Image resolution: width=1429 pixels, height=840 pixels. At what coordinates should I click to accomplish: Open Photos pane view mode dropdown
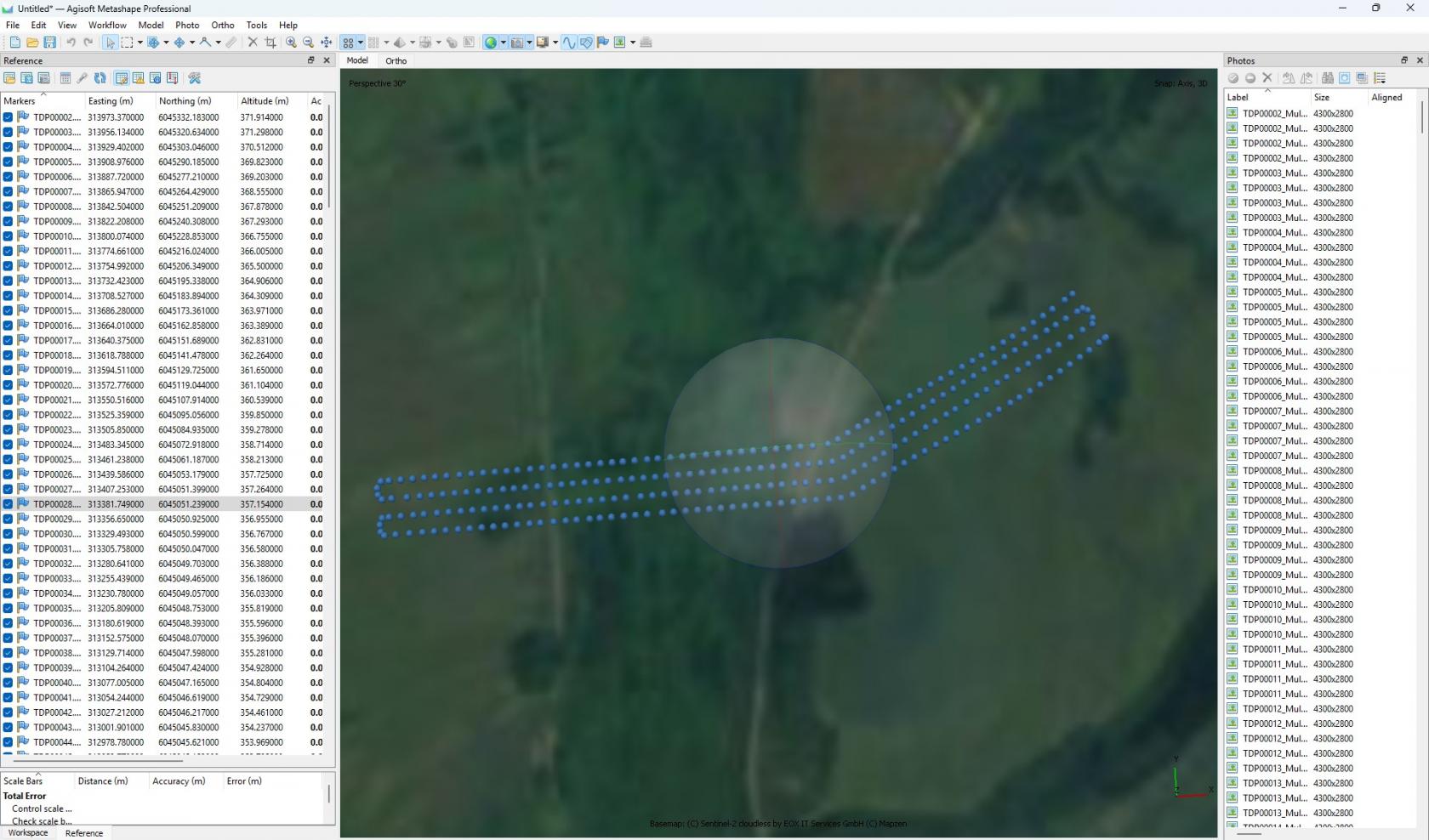point(1380,78)
